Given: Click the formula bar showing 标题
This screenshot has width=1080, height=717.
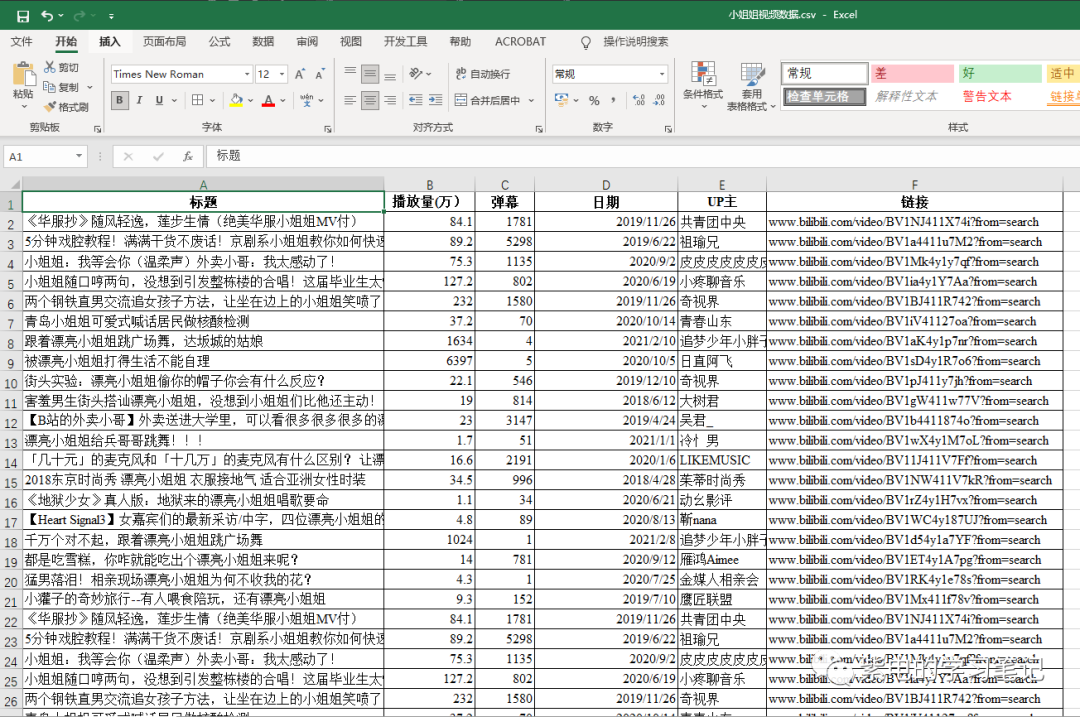Looking at the screenshot, I should coord(641,156).
